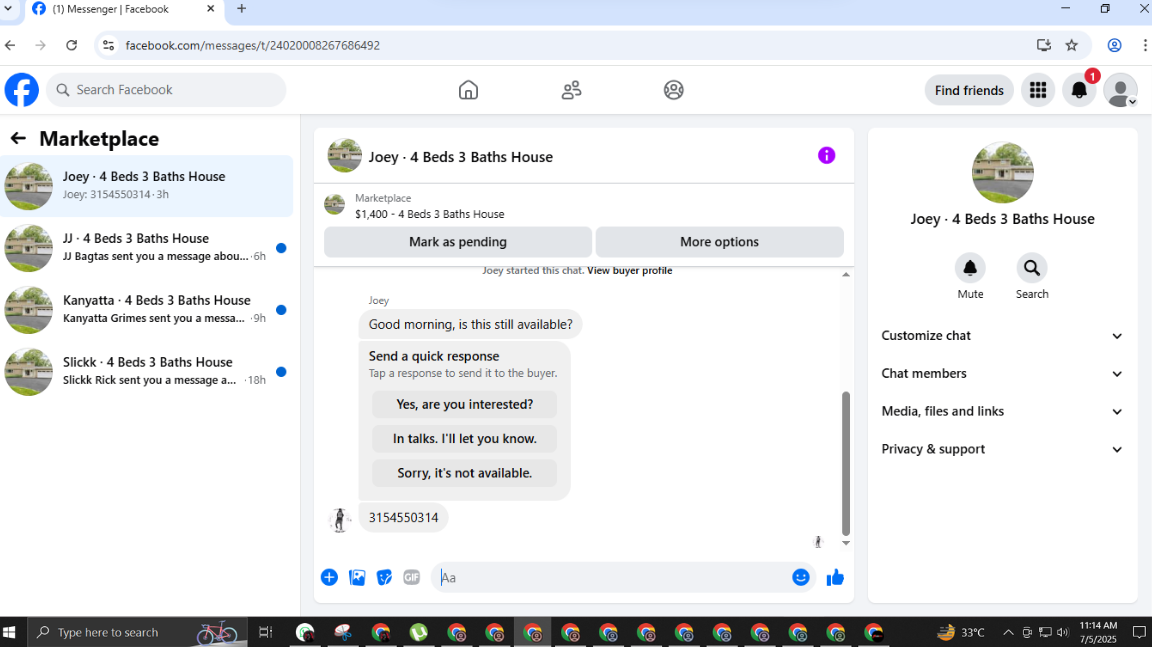Image resolution: width=1152 pixels, height=647 pixels.
Task: Open JJ 4 Beds 3 Baths conversation
Action: tap(147, 247)
